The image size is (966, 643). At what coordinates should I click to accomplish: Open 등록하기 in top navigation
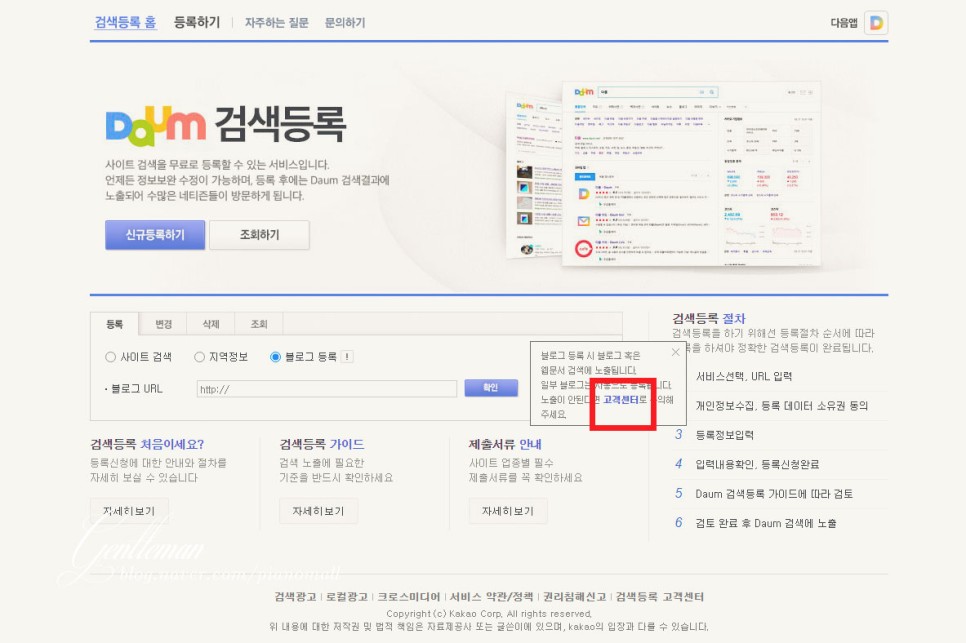coord(197,23)
